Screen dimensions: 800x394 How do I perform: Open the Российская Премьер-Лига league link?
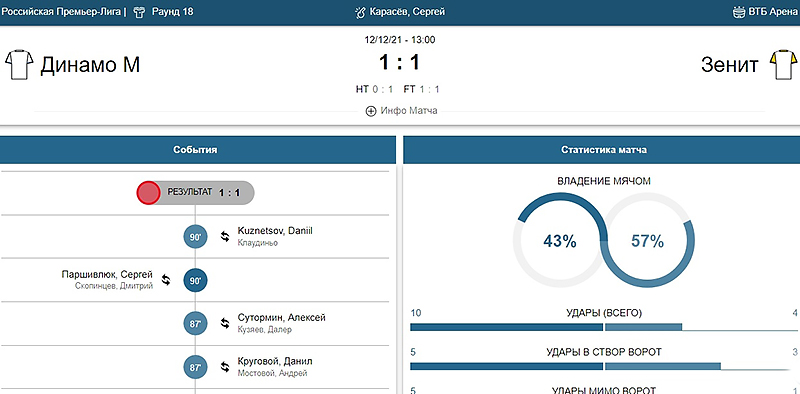[61, 12]
